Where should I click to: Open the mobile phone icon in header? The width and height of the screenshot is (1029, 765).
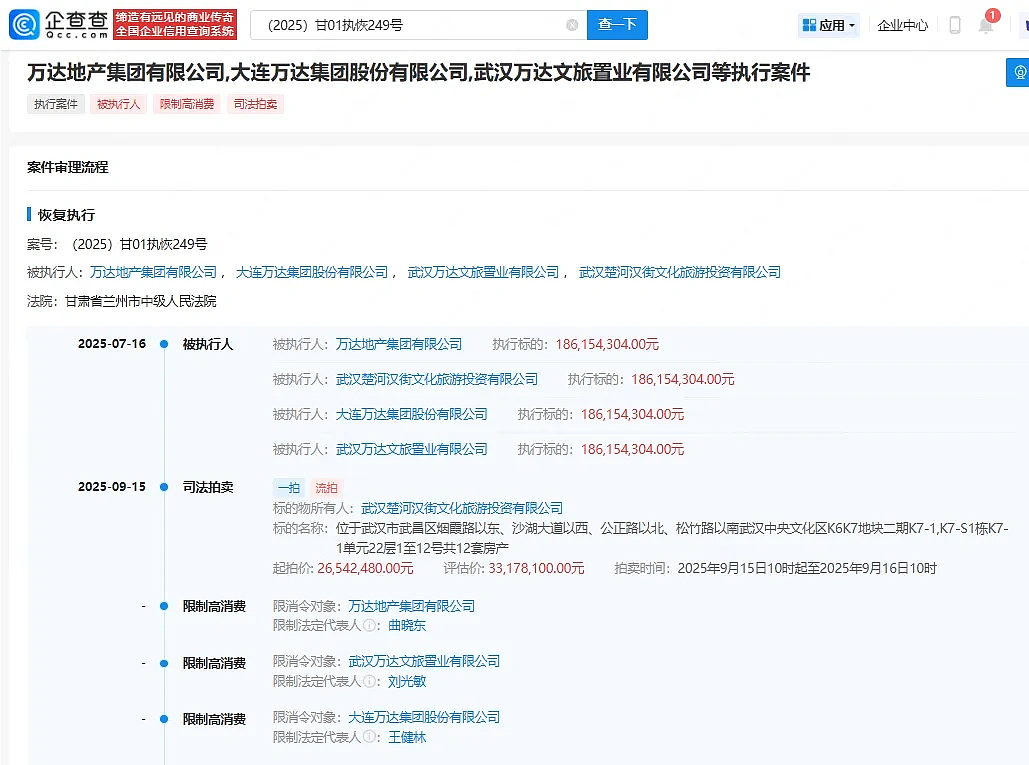point(955,25)
